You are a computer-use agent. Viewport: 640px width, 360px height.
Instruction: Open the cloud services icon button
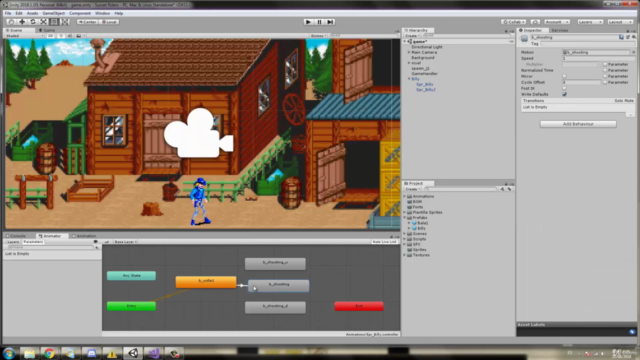(x=536, y=22)
